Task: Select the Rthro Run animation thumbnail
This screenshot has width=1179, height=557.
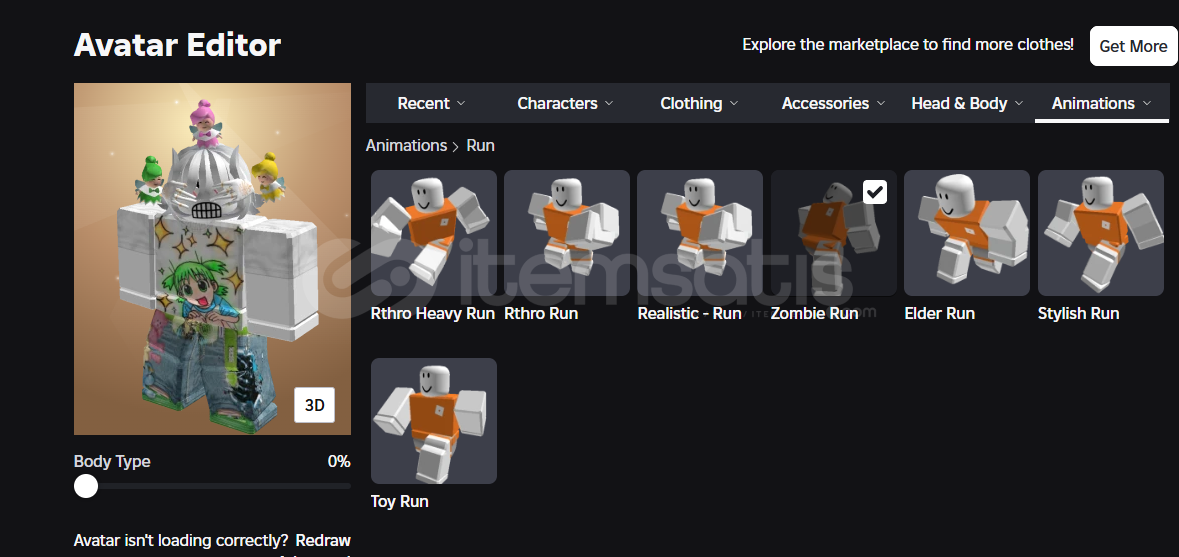Action: click(567, 233)
